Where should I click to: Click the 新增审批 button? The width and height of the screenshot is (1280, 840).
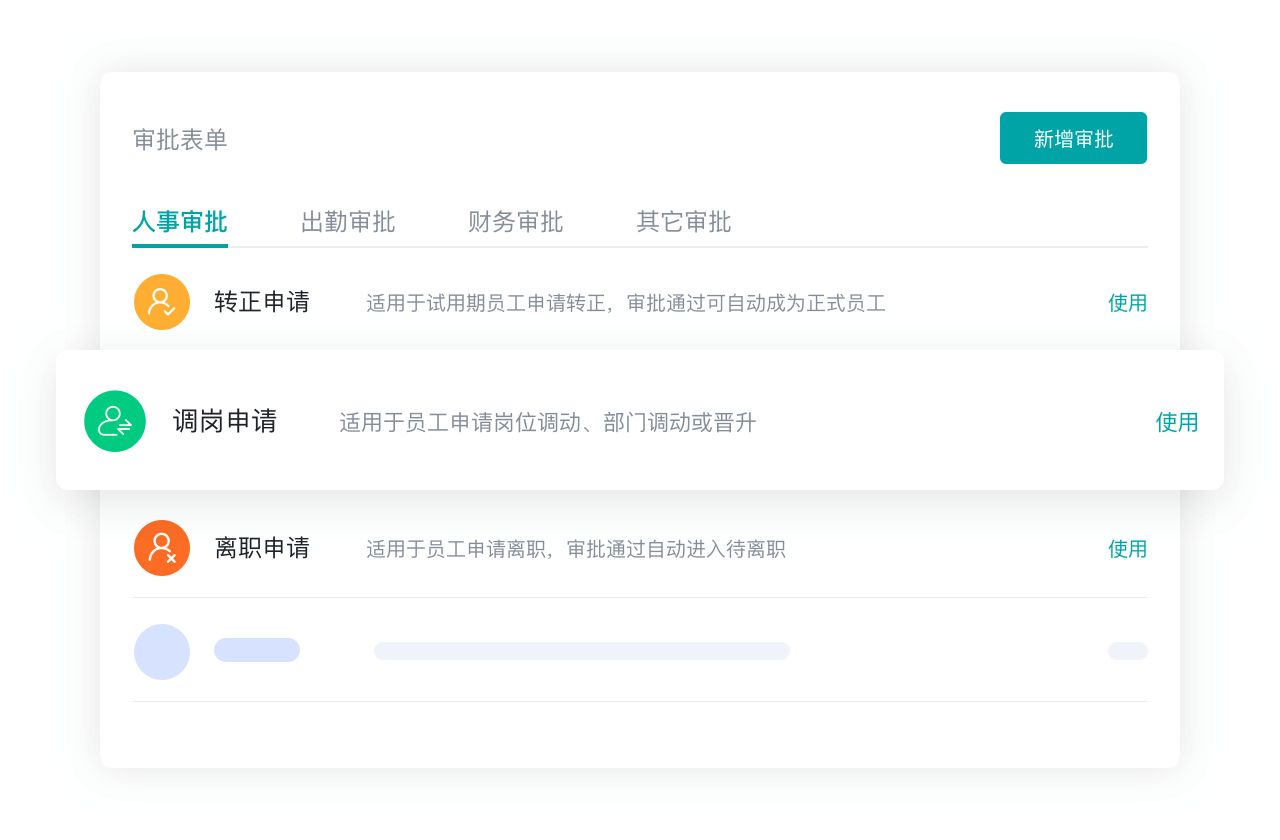point(1073,138)
